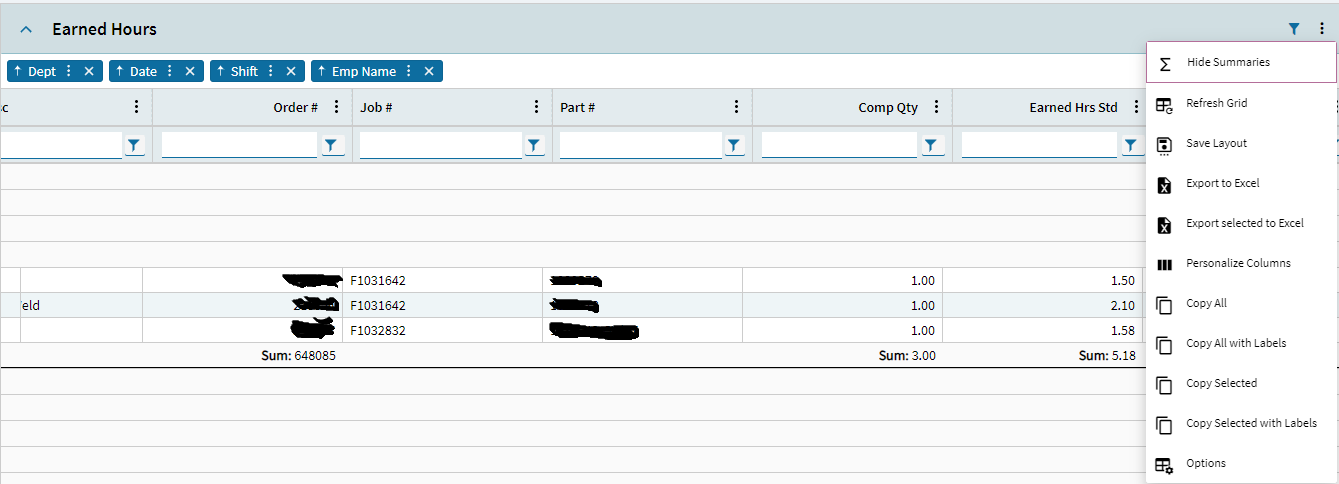Remove the Emp Name grouping chip
The width and height of the screenshot is (1339, 484).
(x=428, y=71)
